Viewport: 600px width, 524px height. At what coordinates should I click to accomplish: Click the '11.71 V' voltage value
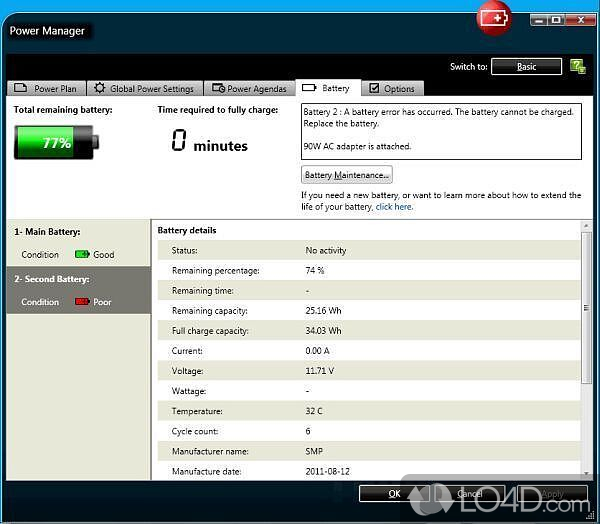point(320,371)
